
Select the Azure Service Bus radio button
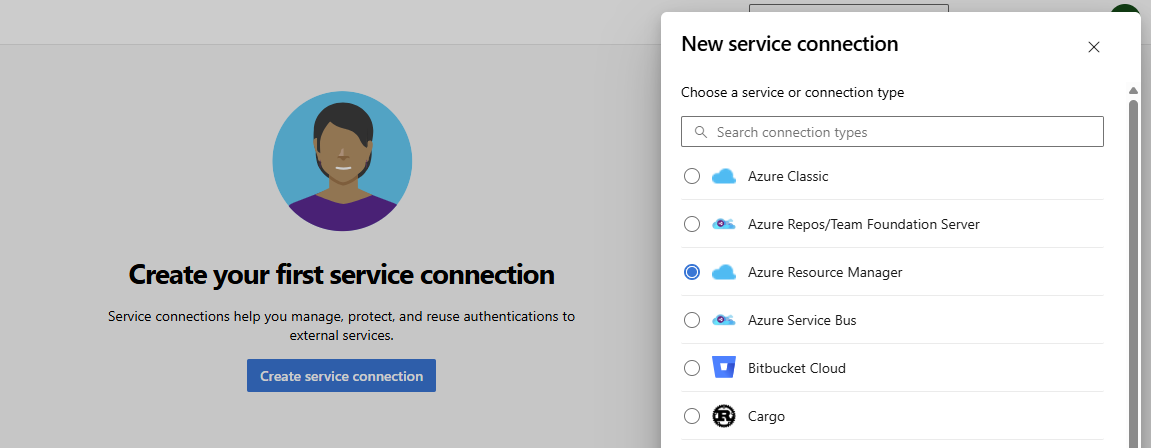click(x=691, y=320)
